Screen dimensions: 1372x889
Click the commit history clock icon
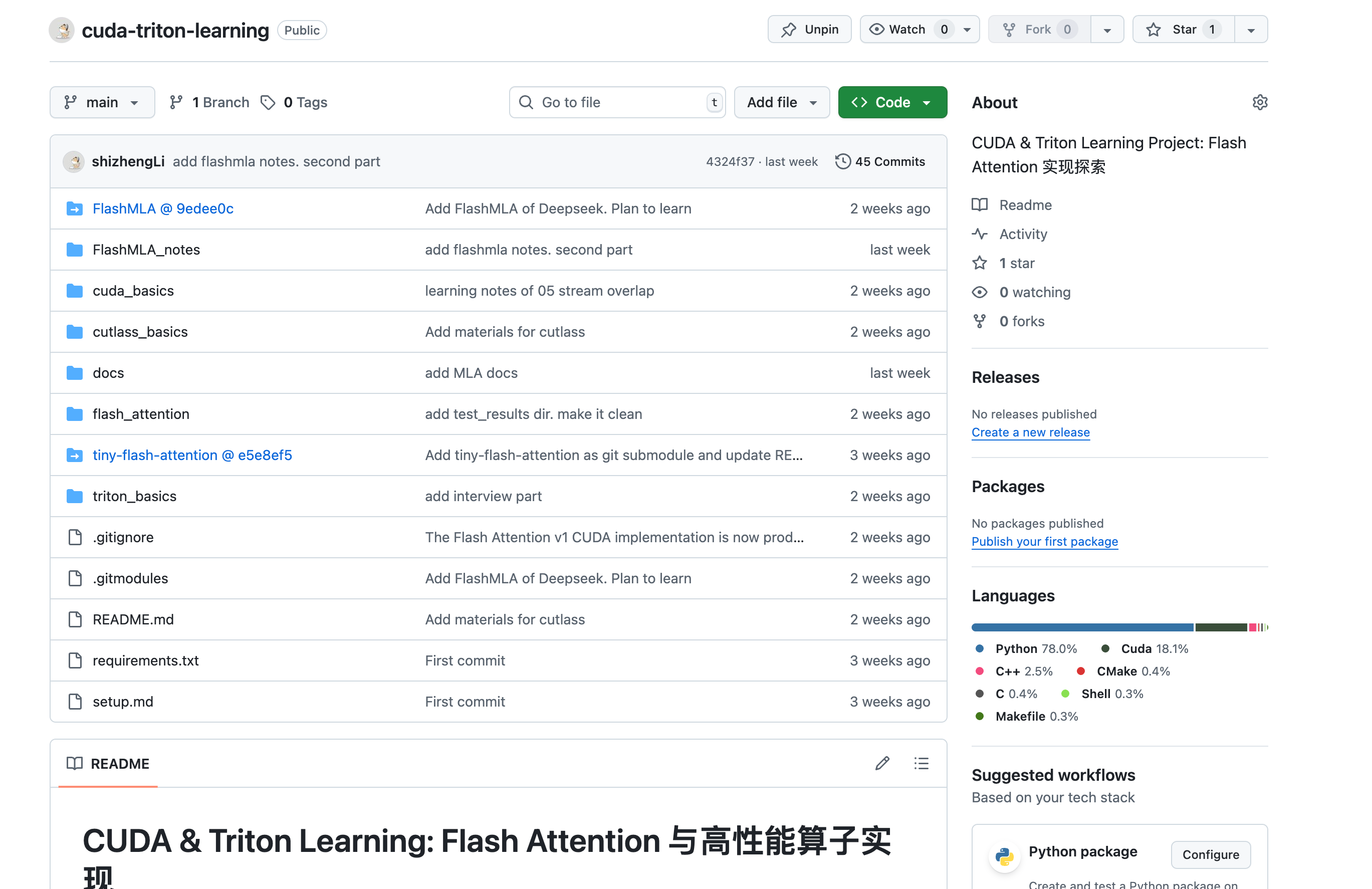click(842, 161)
